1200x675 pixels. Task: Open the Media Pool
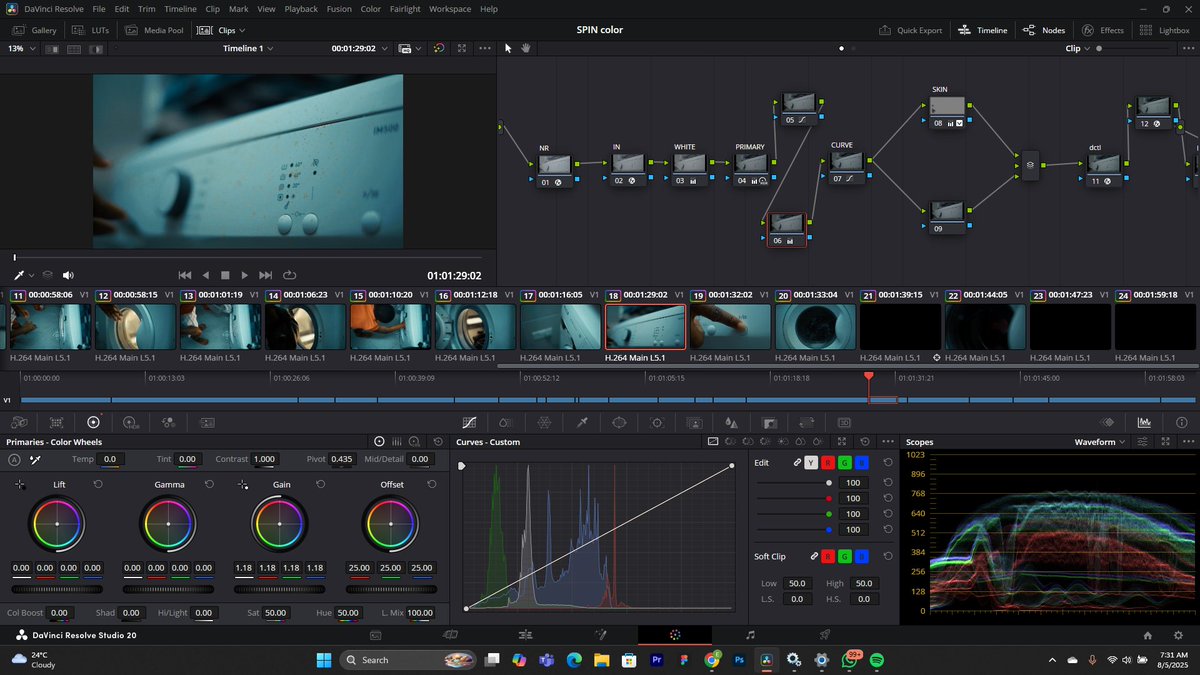click(x=154, y=30)
